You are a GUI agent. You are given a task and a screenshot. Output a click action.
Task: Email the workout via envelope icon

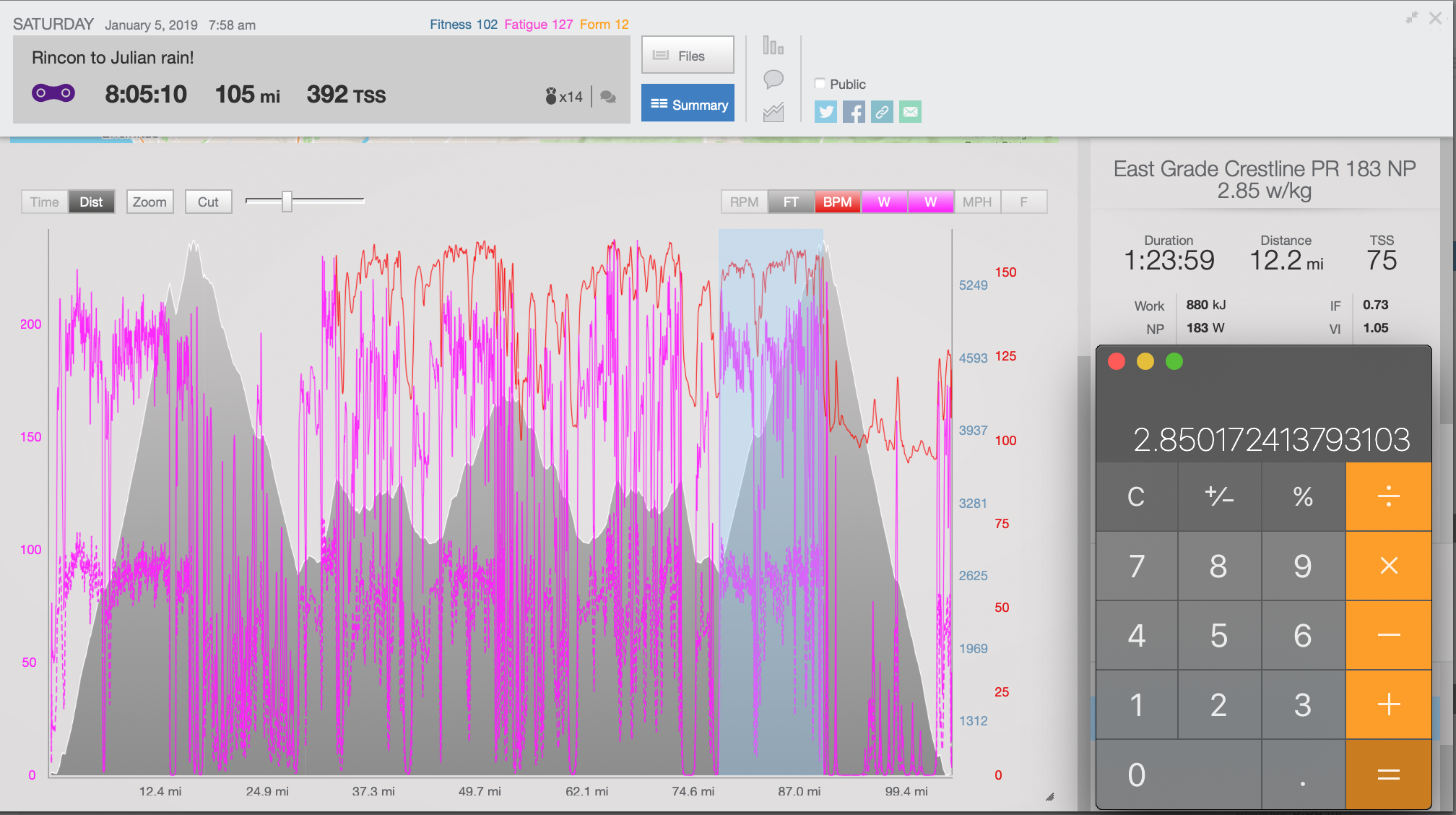coord(910,112)
